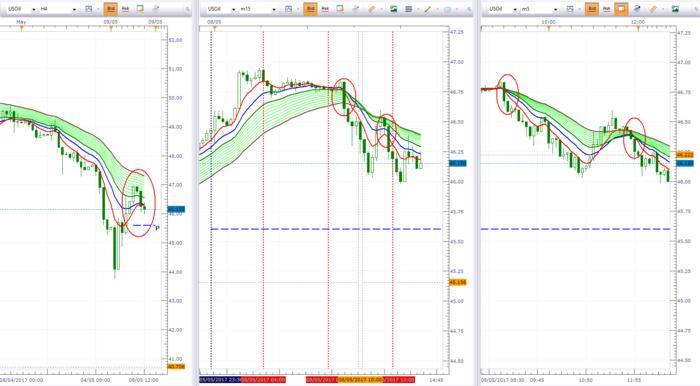The image size is (700, 386).
Task: Click the search icon in H4 chart toolbar
Action: pos(188,9)
